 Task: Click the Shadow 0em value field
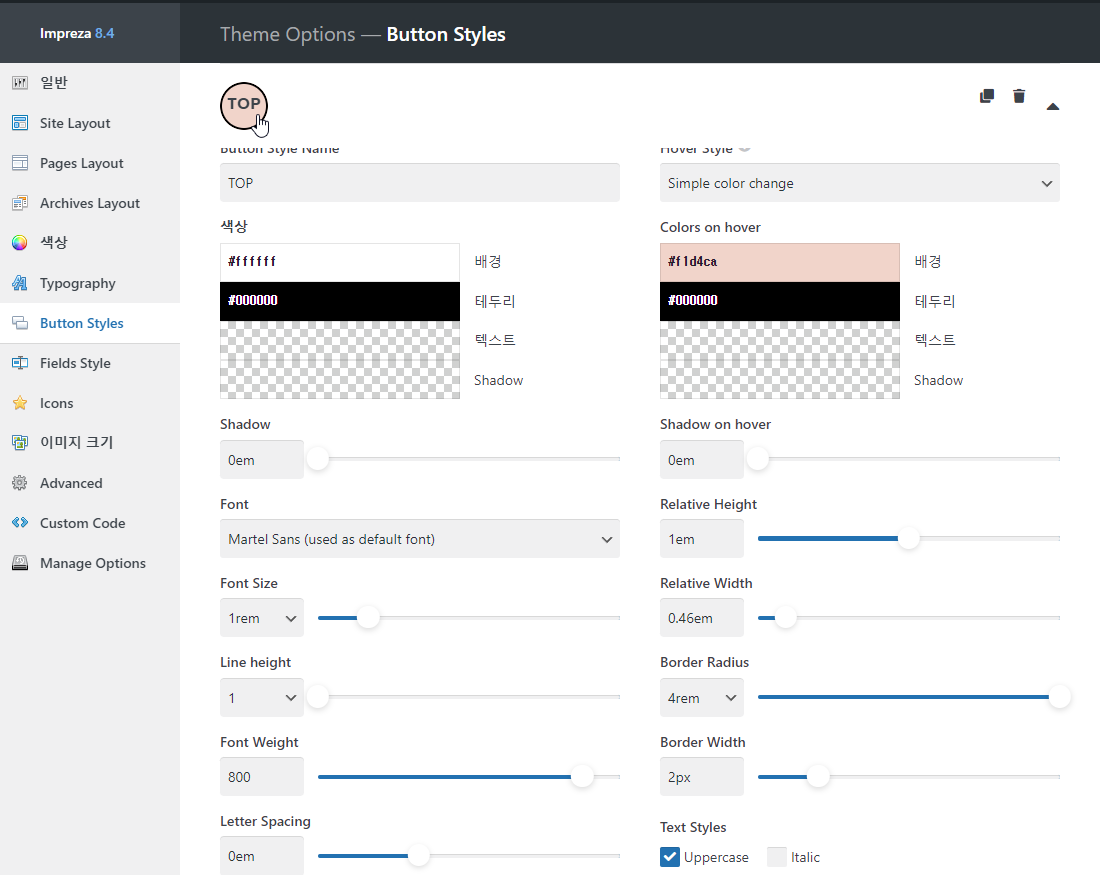[262, 460]
